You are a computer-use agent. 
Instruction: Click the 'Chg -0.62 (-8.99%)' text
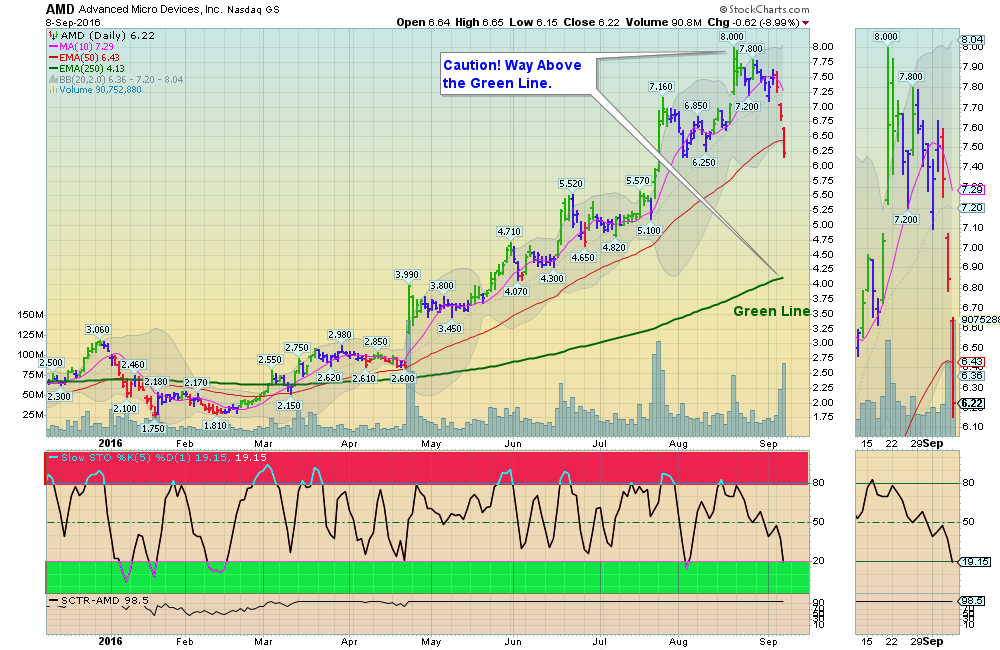click(x=753, y=22)
